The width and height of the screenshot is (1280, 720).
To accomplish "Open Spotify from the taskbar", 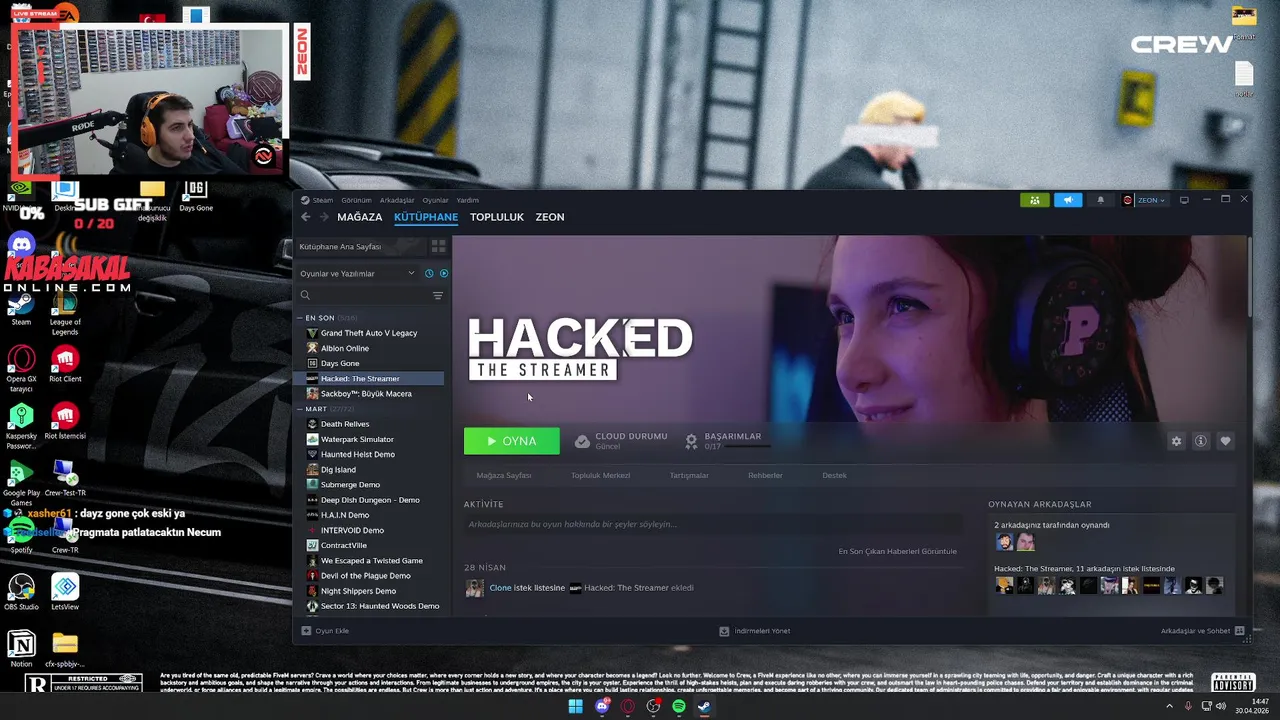I will click(679, 707).
